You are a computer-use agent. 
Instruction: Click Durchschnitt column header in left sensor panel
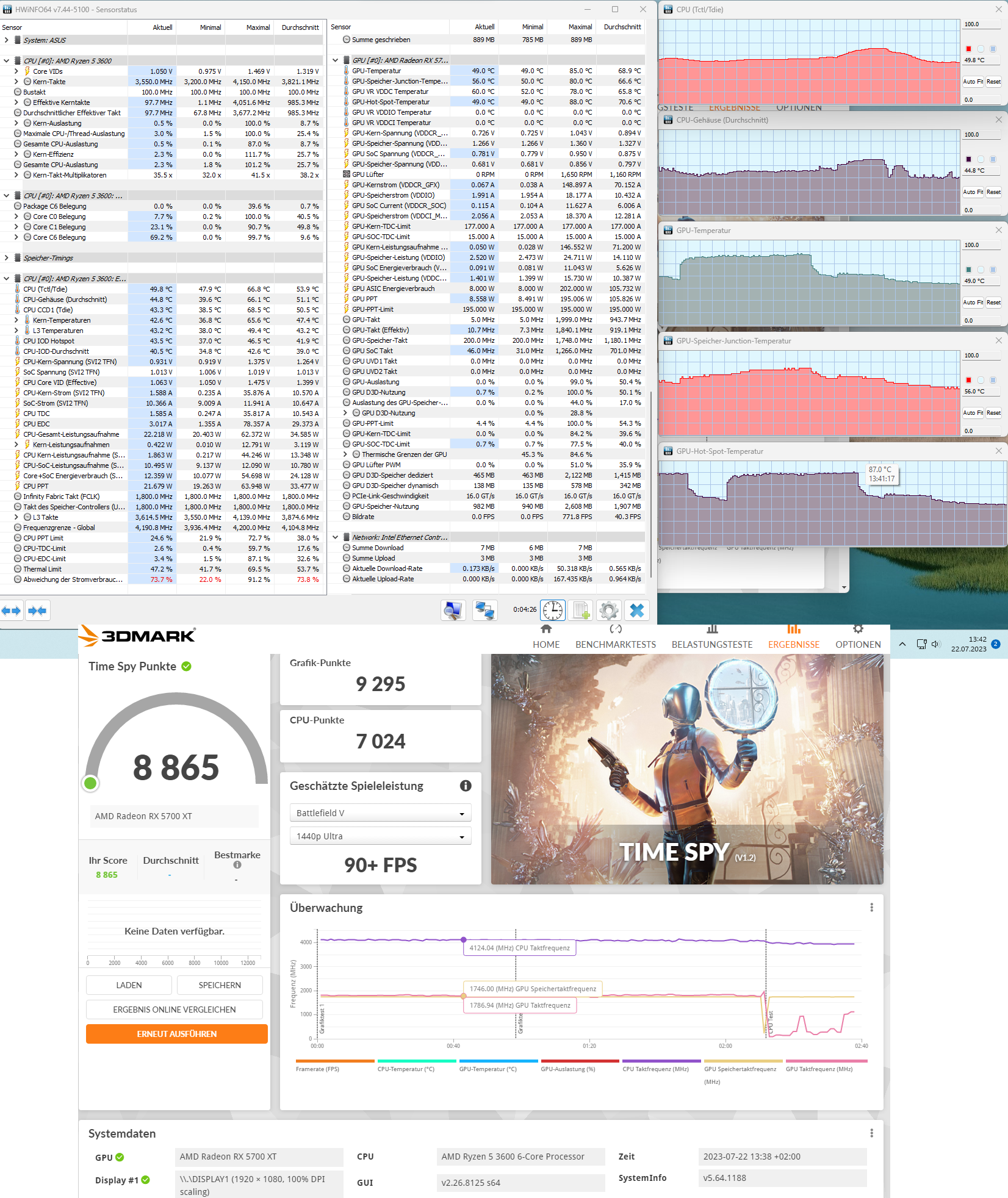[x=300, y=27]
